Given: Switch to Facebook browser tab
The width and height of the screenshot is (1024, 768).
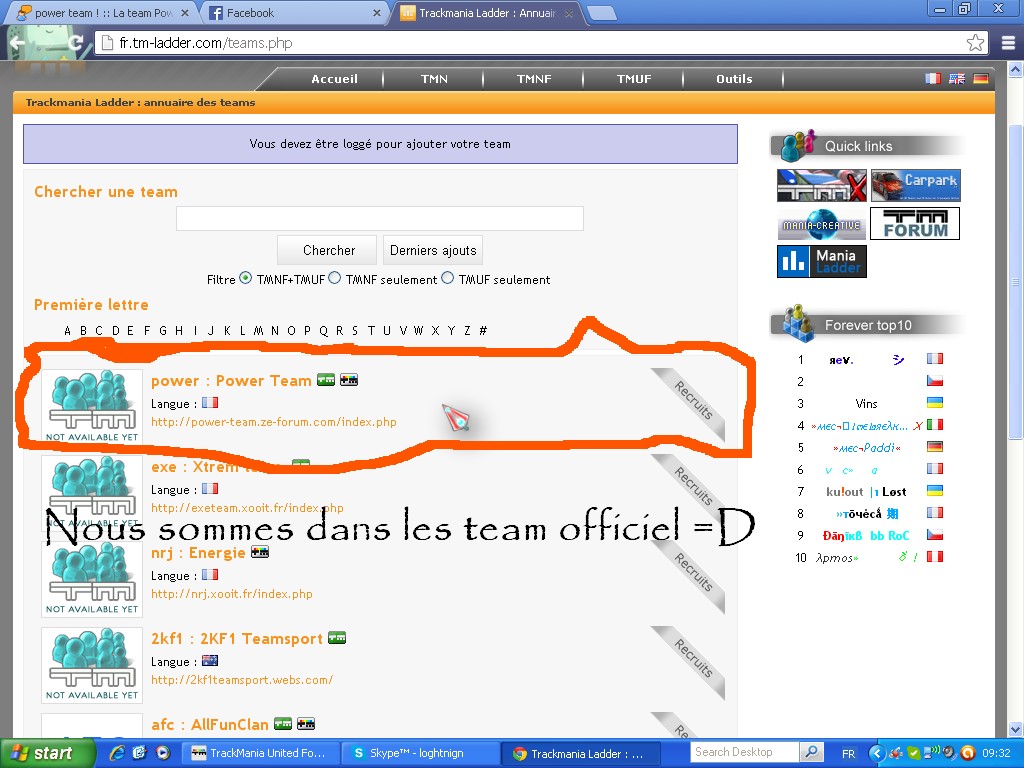Looking at the screenshot, I should click(x=293, y=13).
